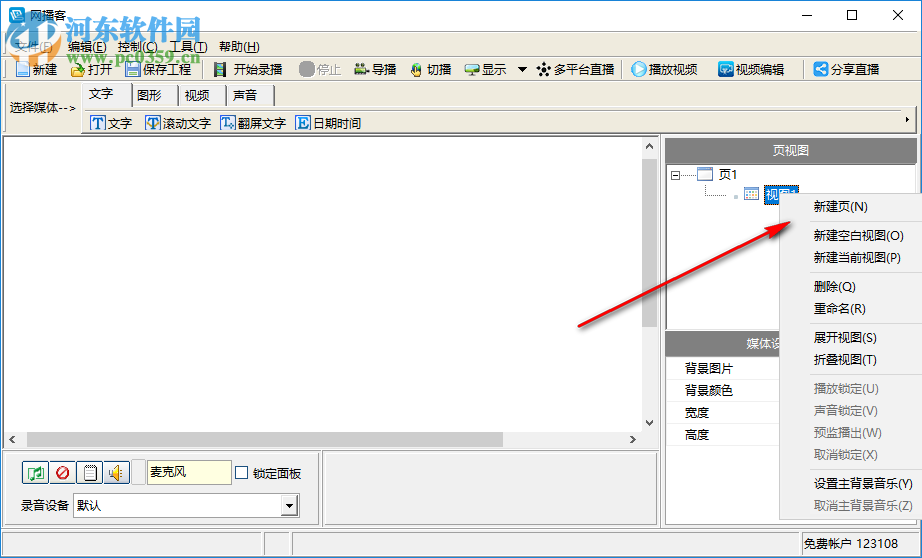Screen dimensions: 922x558
Task: Insert 文字 text media item
Action: [x=111, y=123]
